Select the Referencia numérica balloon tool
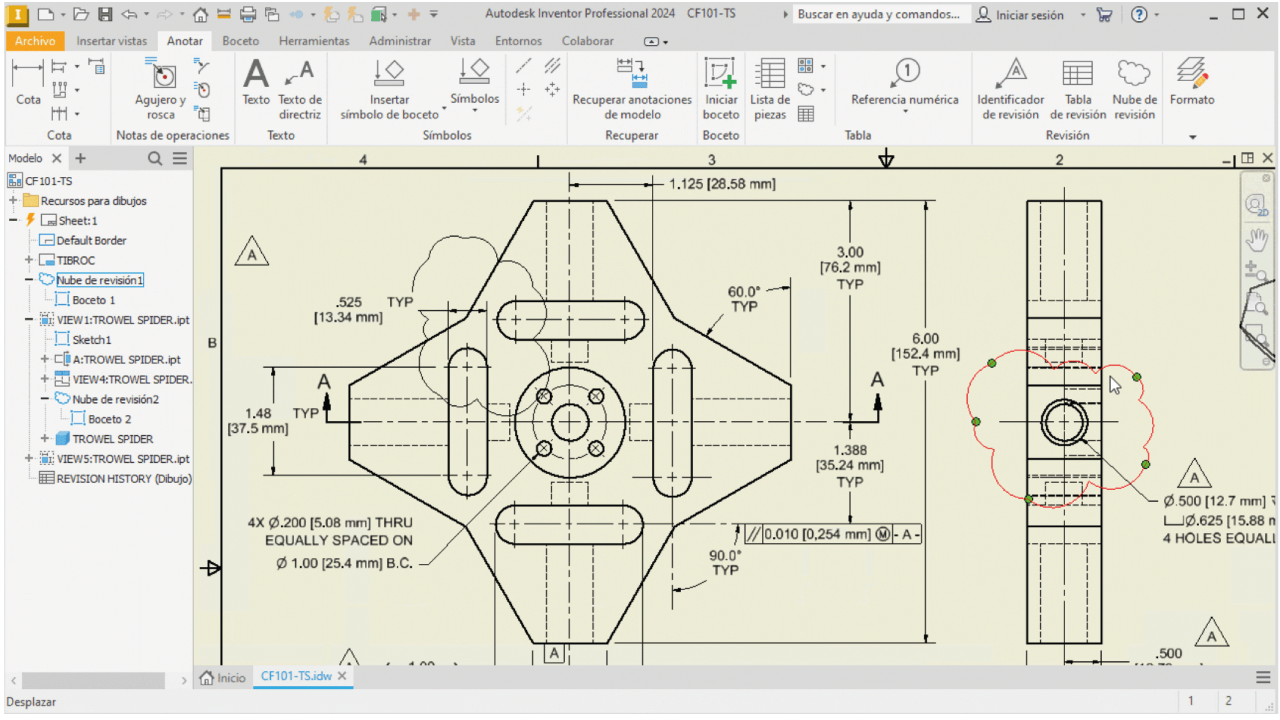Viewport: 1280px width, 720px height. pos(904,81)
